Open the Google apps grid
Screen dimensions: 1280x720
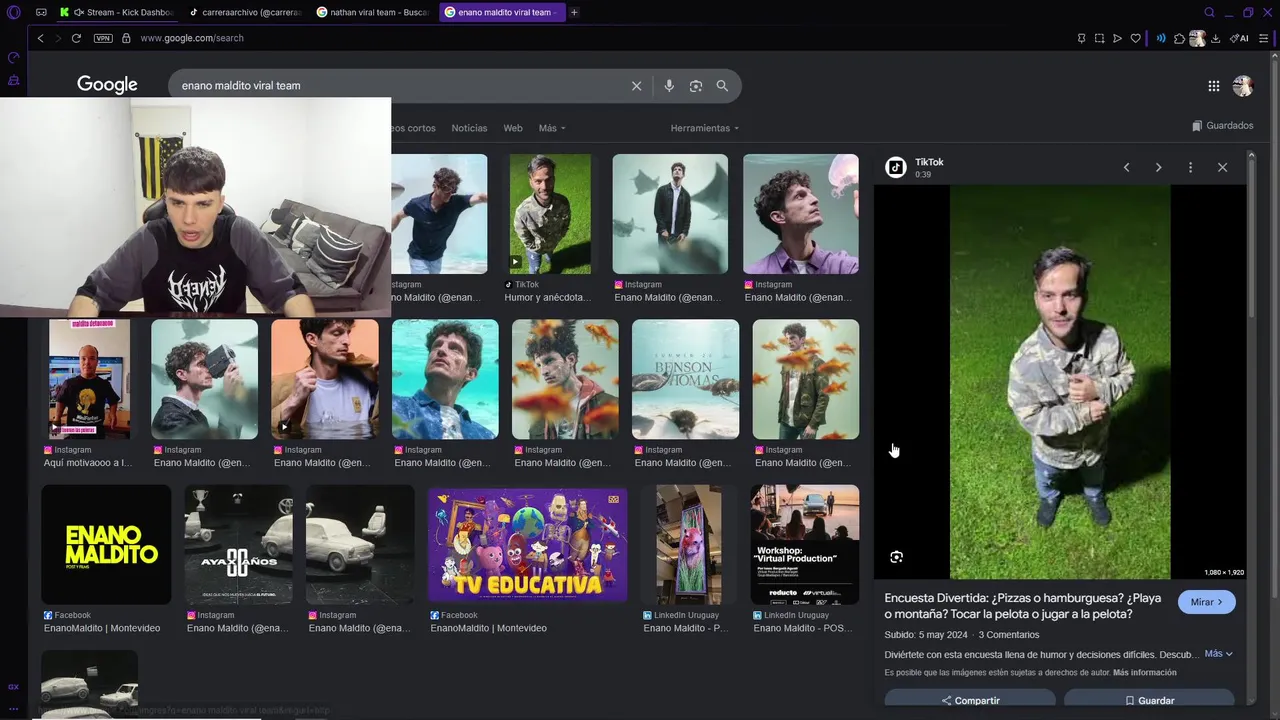click(1213, 86)
